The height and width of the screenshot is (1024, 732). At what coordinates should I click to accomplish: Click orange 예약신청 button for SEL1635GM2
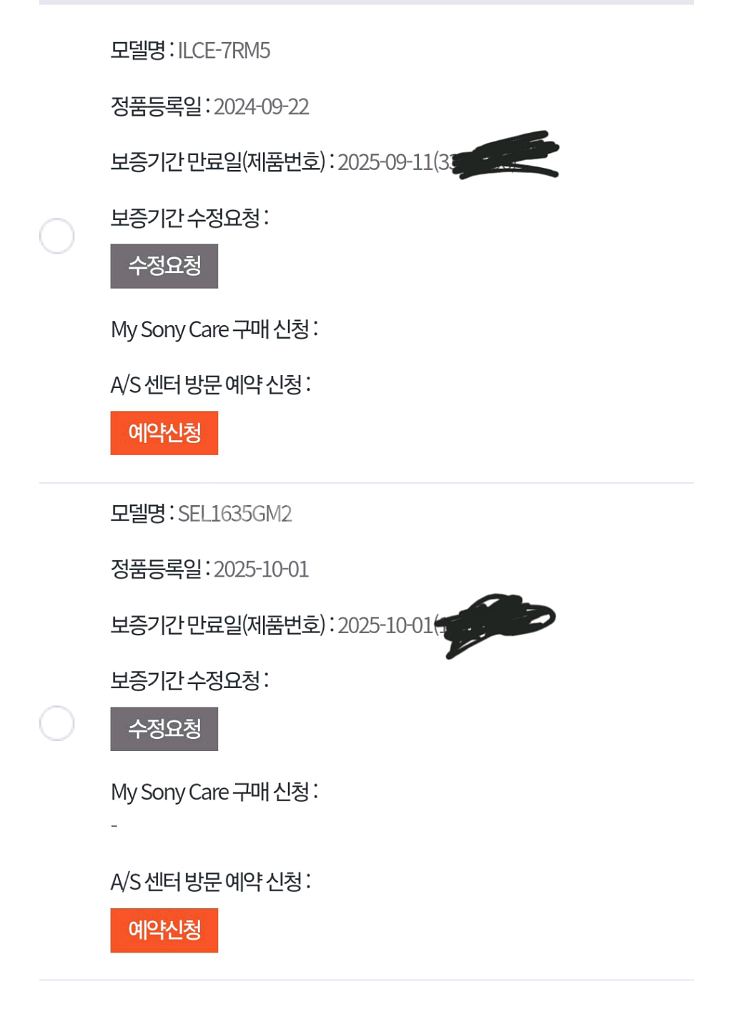pos(164,930)
